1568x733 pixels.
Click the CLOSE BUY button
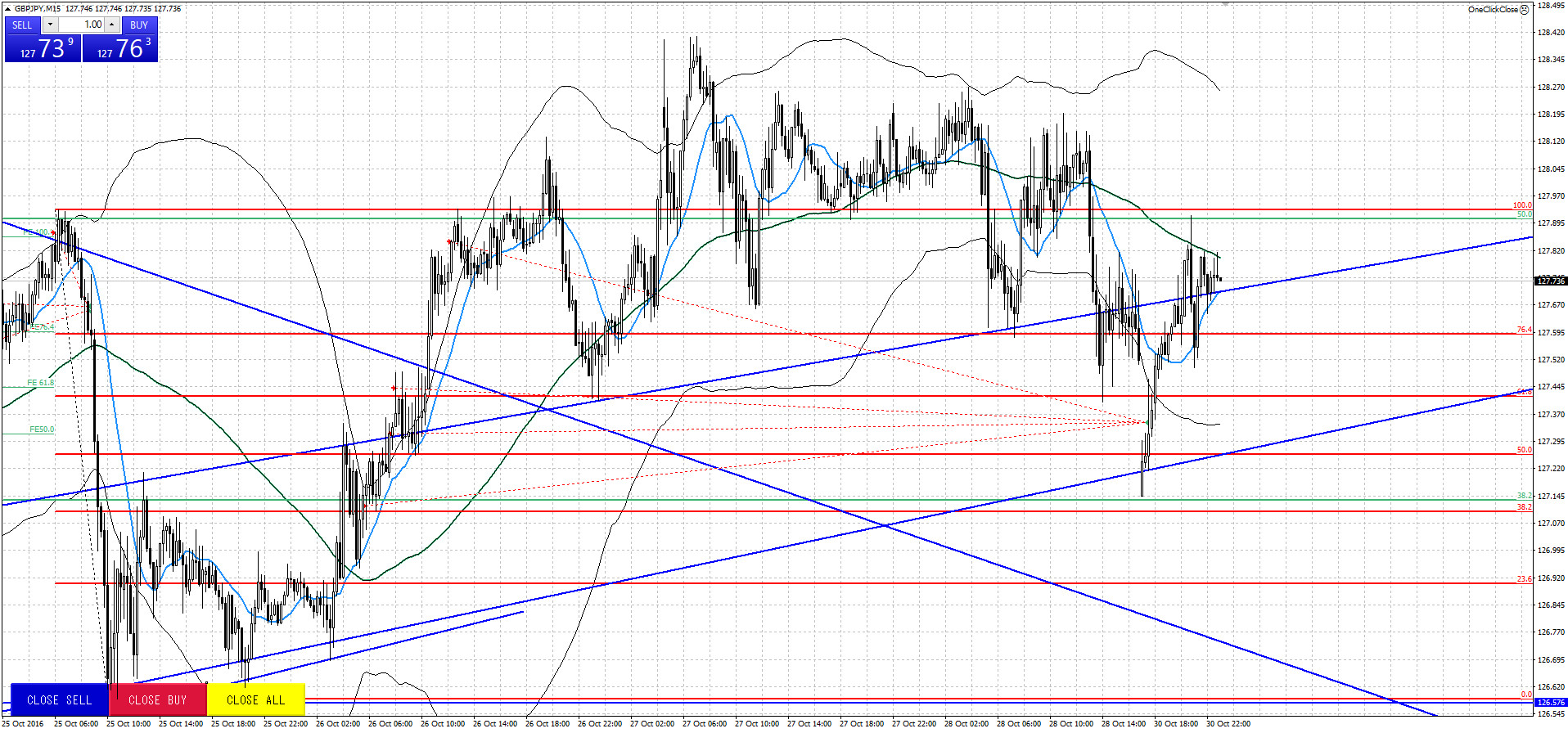coord(158,700)
